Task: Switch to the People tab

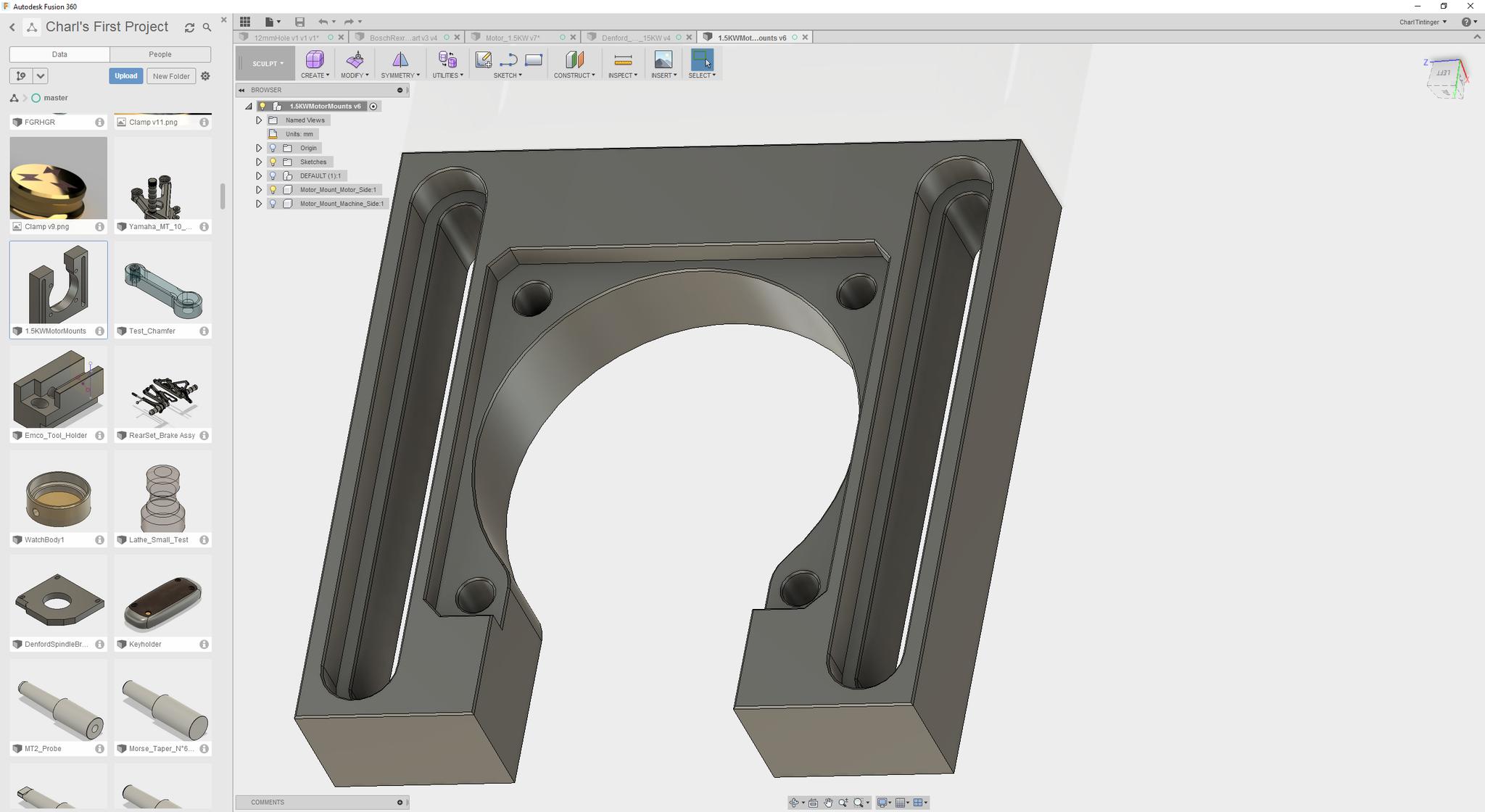Action: 160,54
